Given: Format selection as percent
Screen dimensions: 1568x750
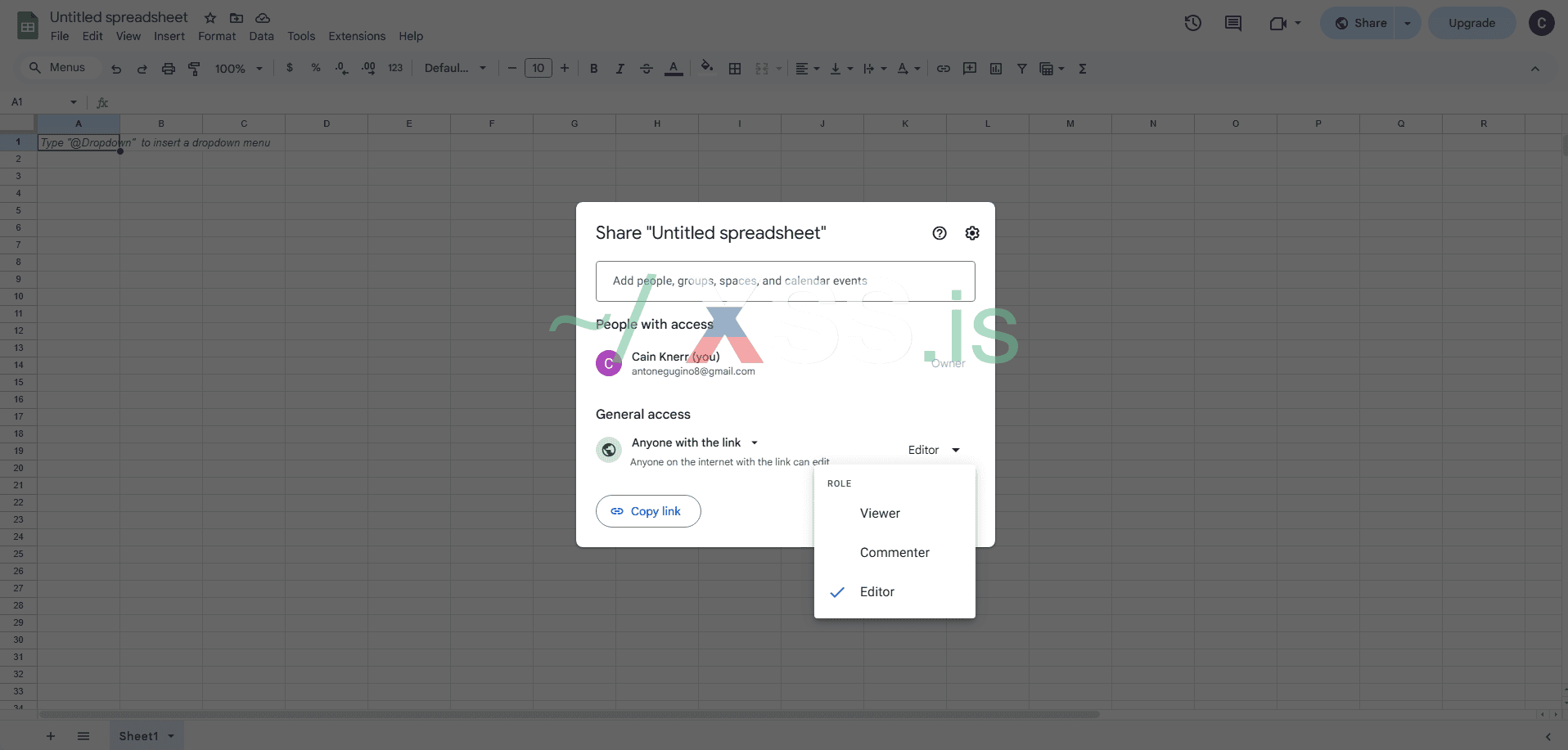Looking at the screenshot, I should [316, 68].
